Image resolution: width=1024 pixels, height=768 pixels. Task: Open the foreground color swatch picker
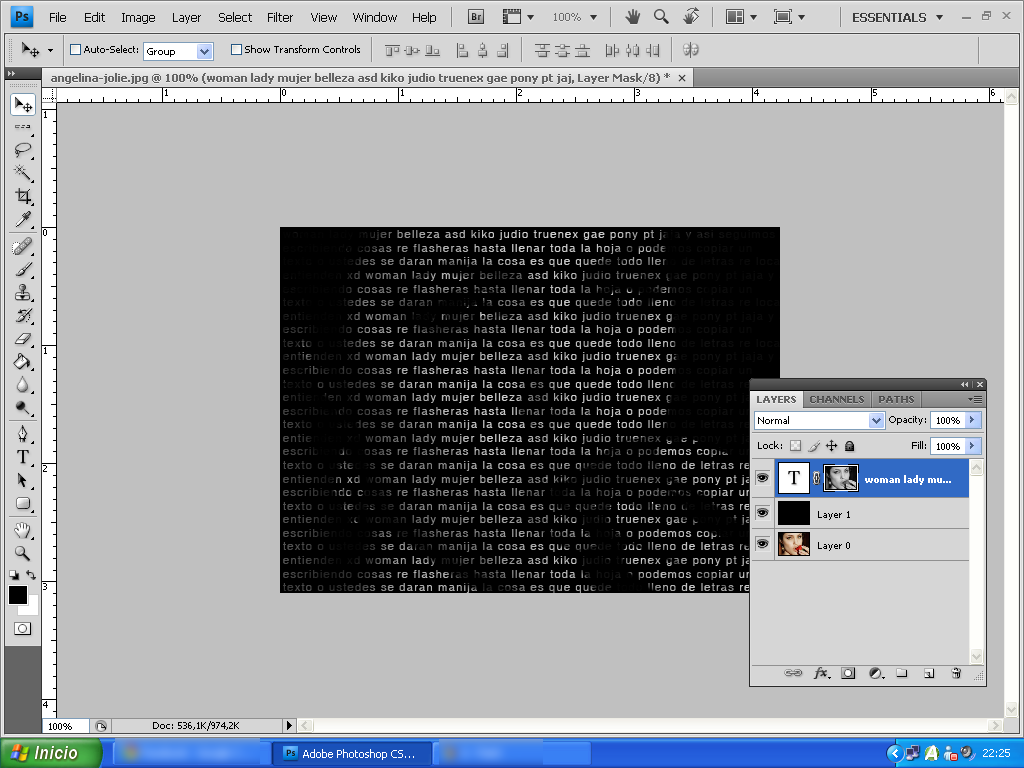16,596
